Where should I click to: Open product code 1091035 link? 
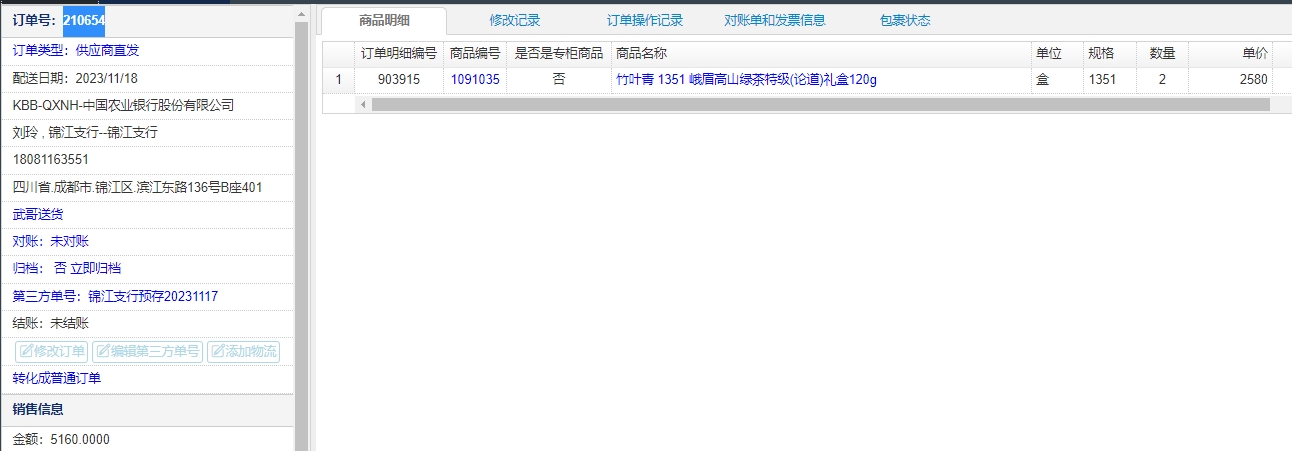475,80
